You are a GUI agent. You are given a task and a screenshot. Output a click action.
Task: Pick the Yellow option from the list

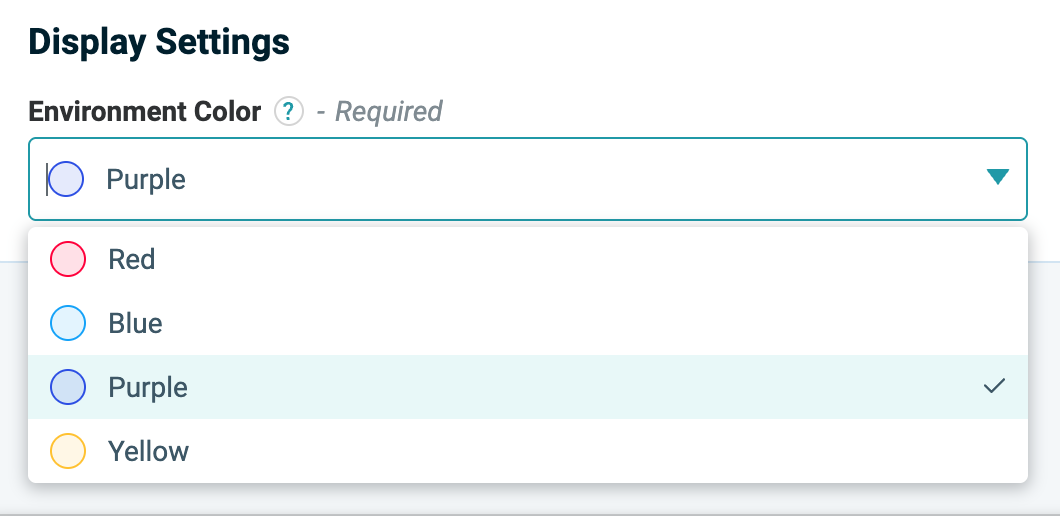[x=527, y=451]
